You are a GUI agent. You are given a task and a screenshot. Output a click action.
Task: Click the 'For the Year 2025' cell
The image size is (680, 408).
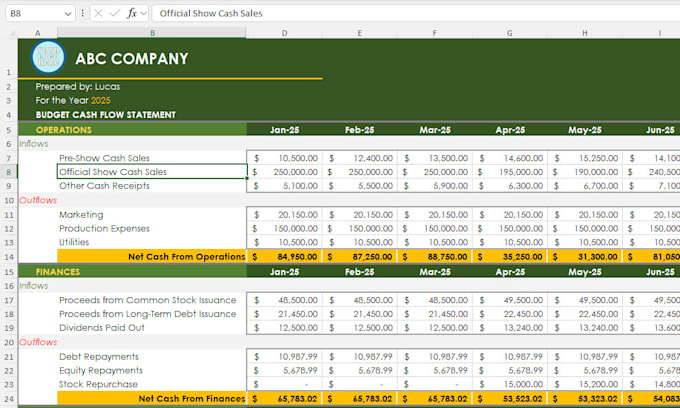pyautogui.click(x=73, y=101)
